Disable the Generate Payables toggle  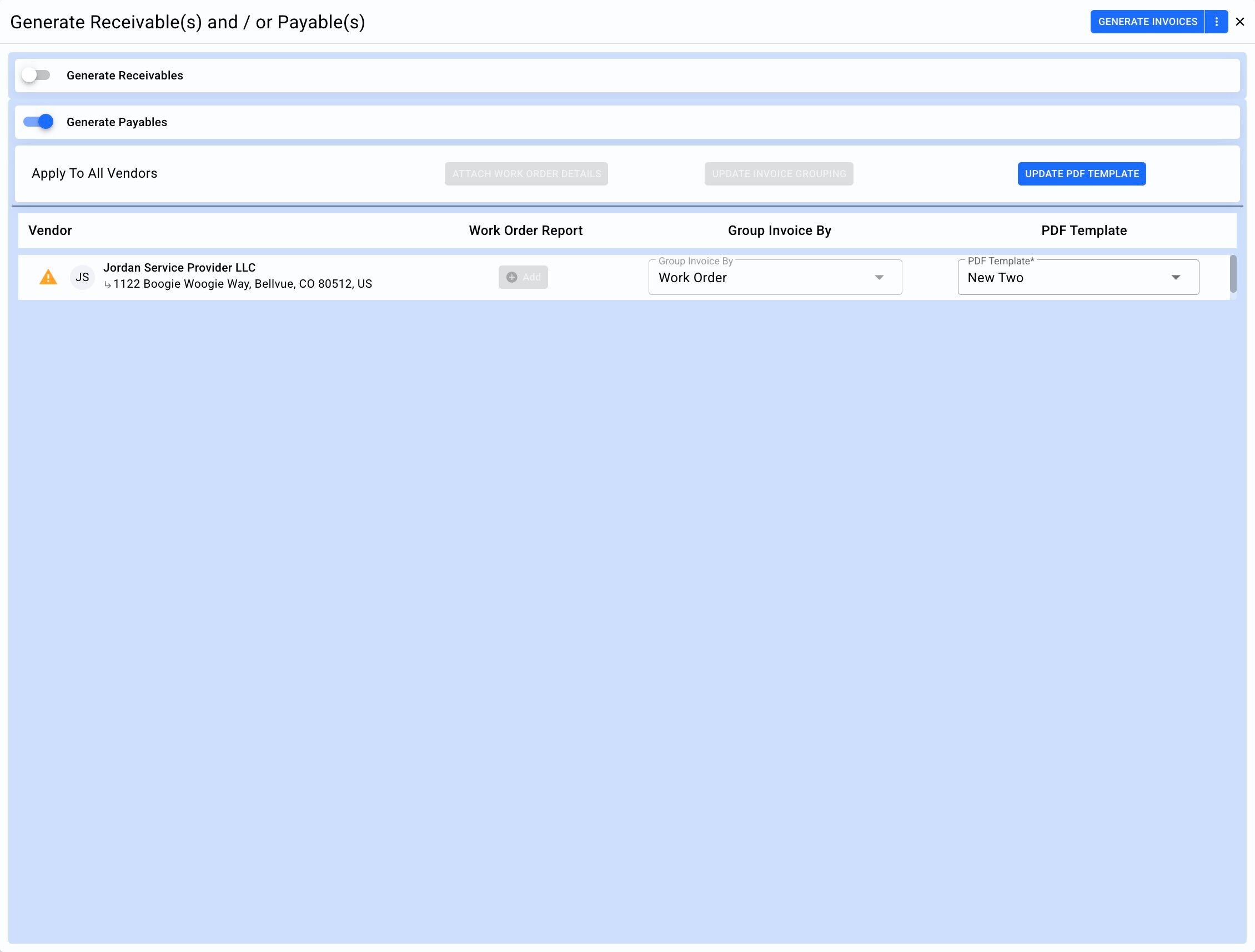click(38, 122)
